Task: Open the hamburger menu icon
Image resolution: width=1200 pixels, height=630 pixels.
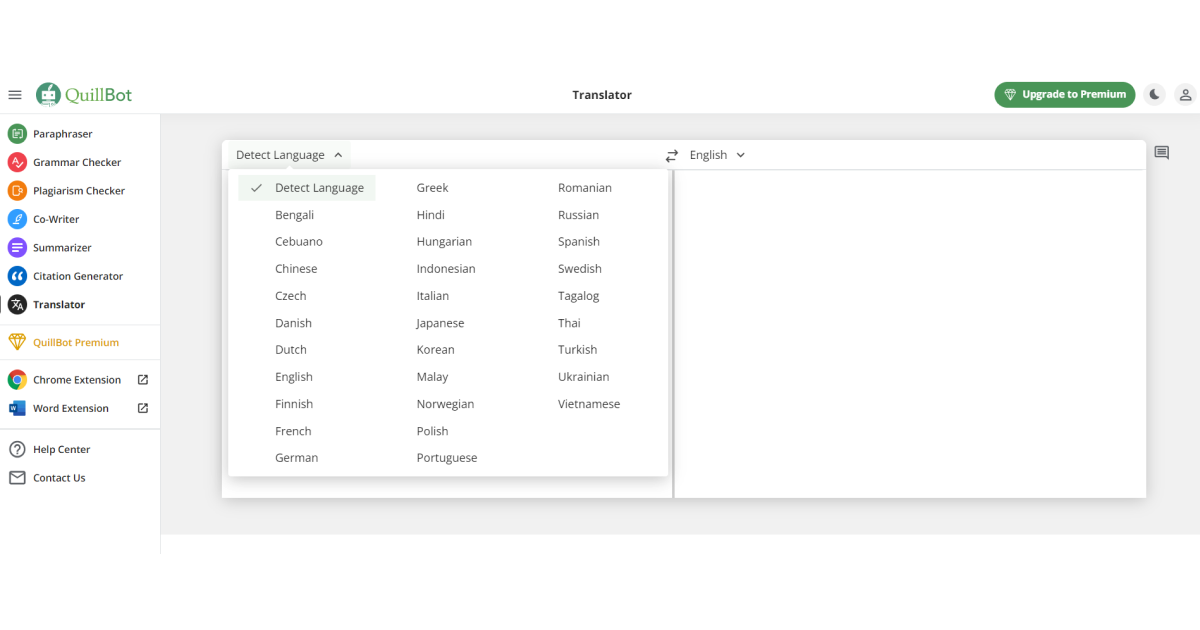Action: [x=15, y=95]
